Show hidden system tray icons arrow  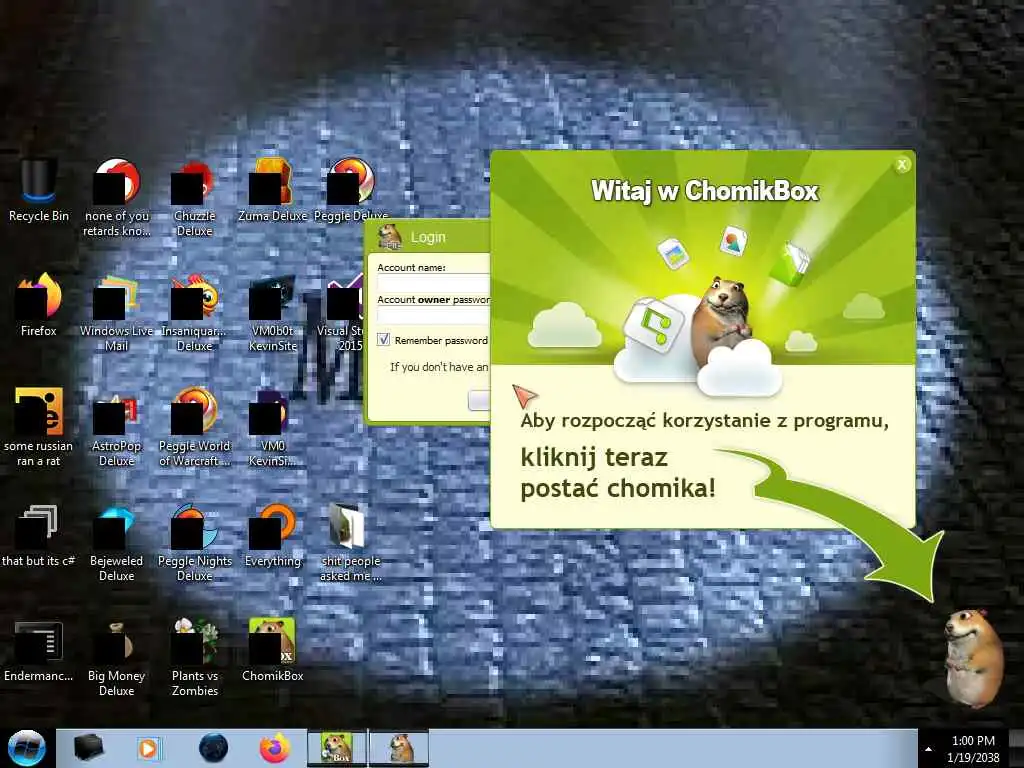(928, 749)
